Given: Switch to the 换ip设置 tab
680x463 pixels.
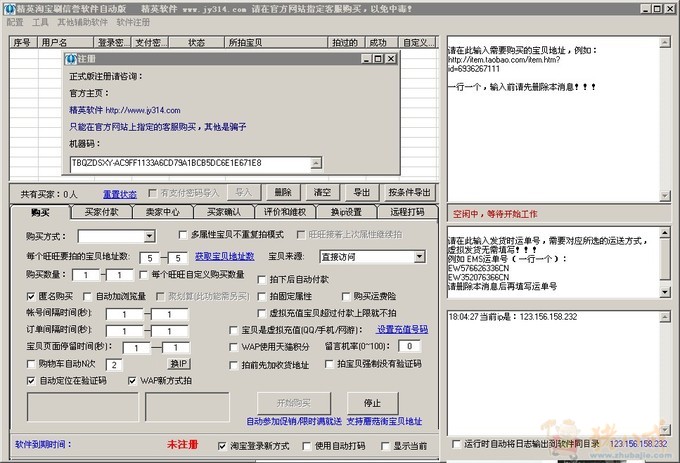Looking at the screenshot, I should pos(346,212).
